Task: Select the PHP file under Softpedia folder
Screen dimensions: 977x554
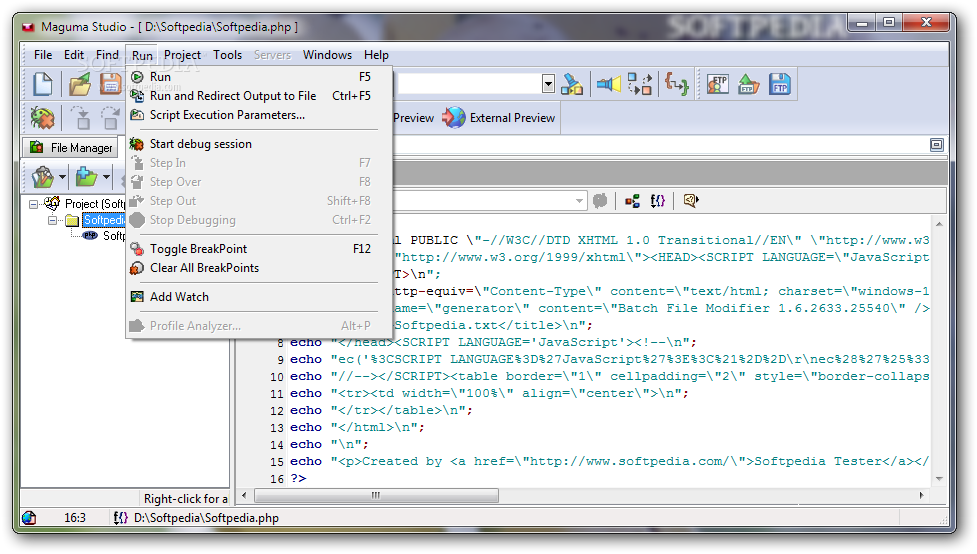Action: coord(113,236)
